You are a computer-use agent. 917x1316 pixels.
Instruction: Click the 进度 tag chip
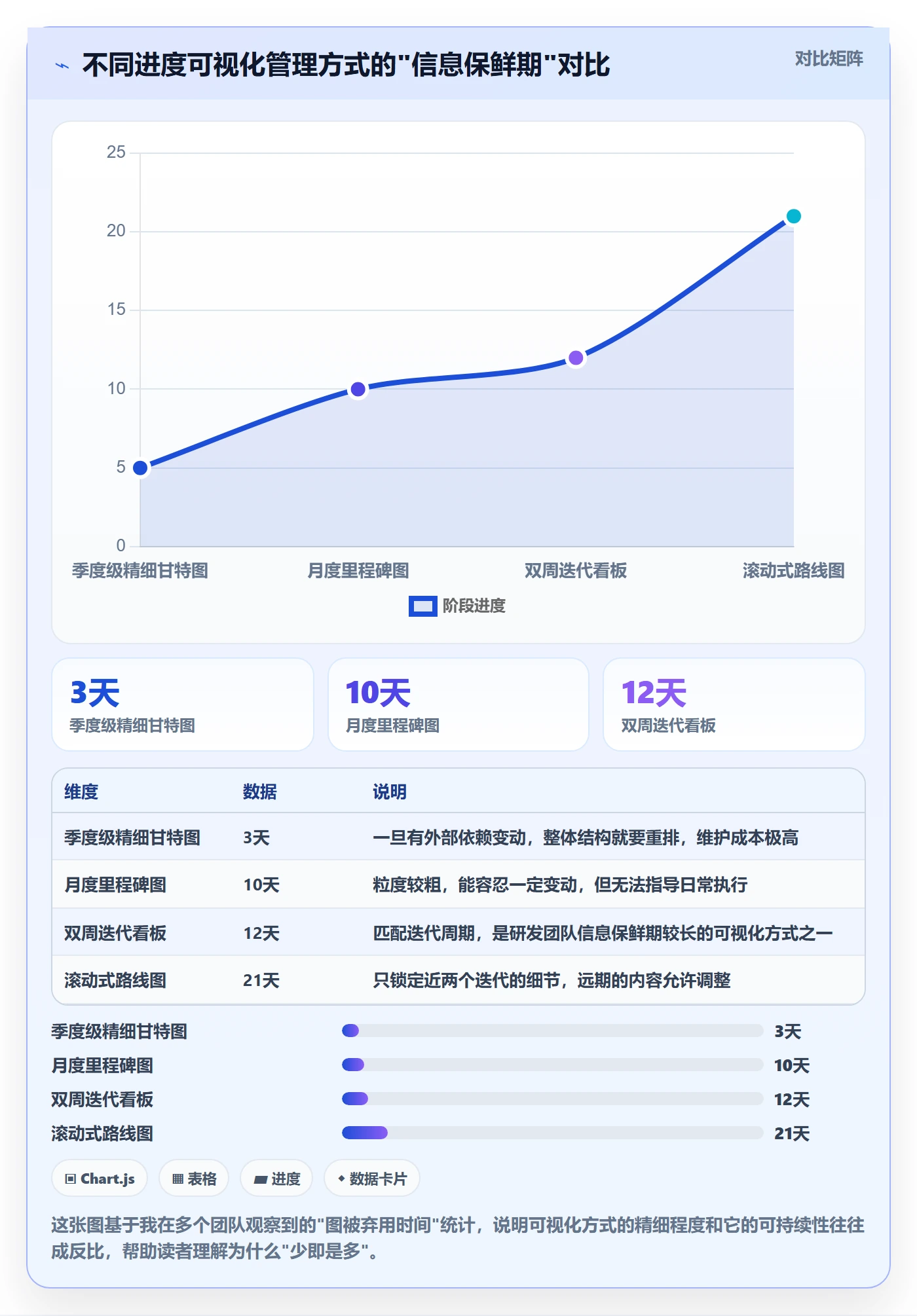pyautogui.click(x=276, y=1179)
